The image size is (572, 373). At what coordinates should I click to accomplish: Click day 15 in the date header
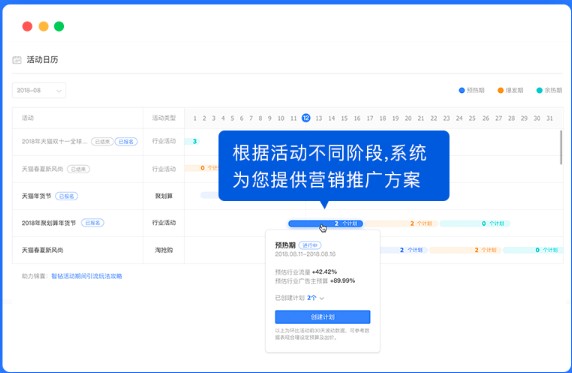[344, 118]
